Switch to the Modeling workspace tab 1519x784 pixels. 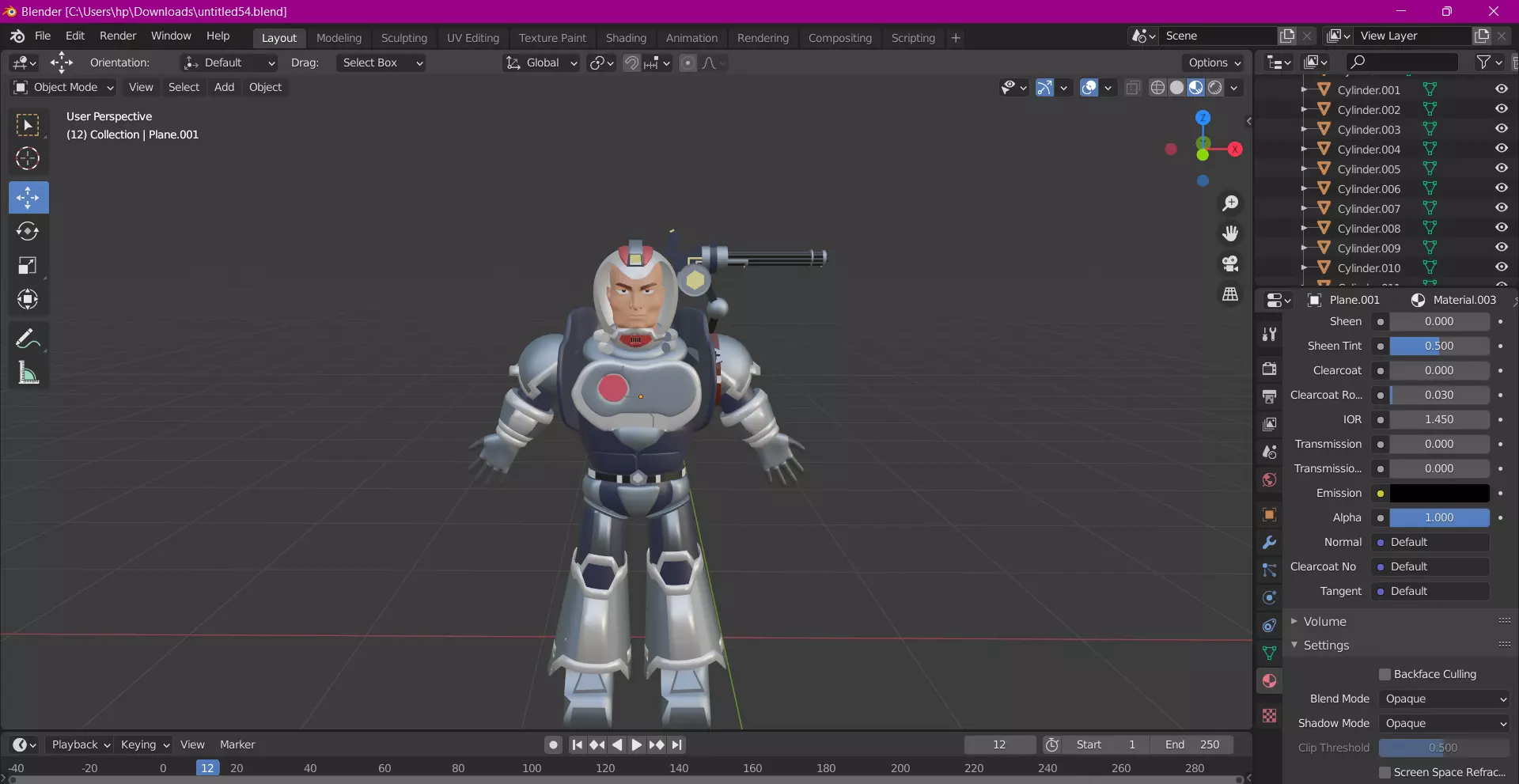tap(339, 37)
